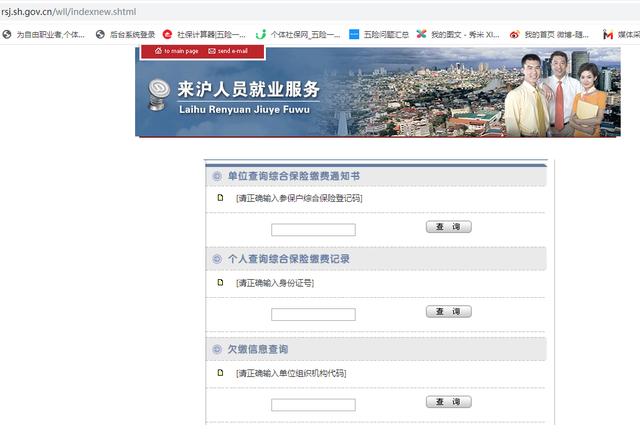Screen dimensions: 640x438
Task: Click the 欠缴信息查询 heading
Action: (258, 349)
